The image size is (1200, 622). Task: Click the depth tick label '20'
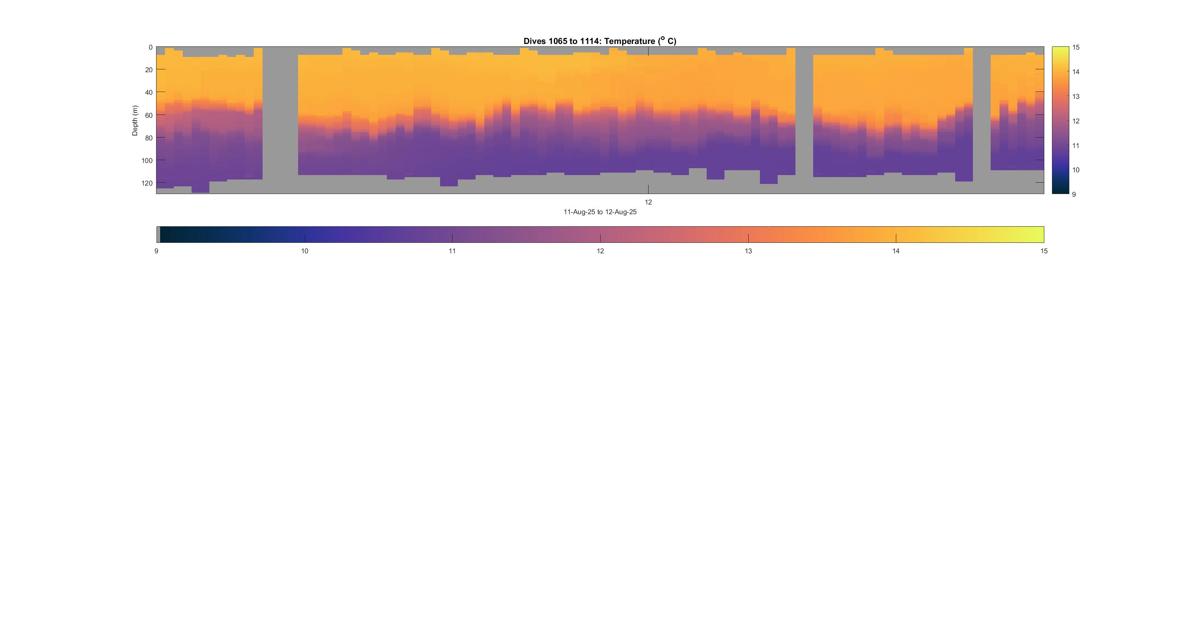(x=148, y=70)
